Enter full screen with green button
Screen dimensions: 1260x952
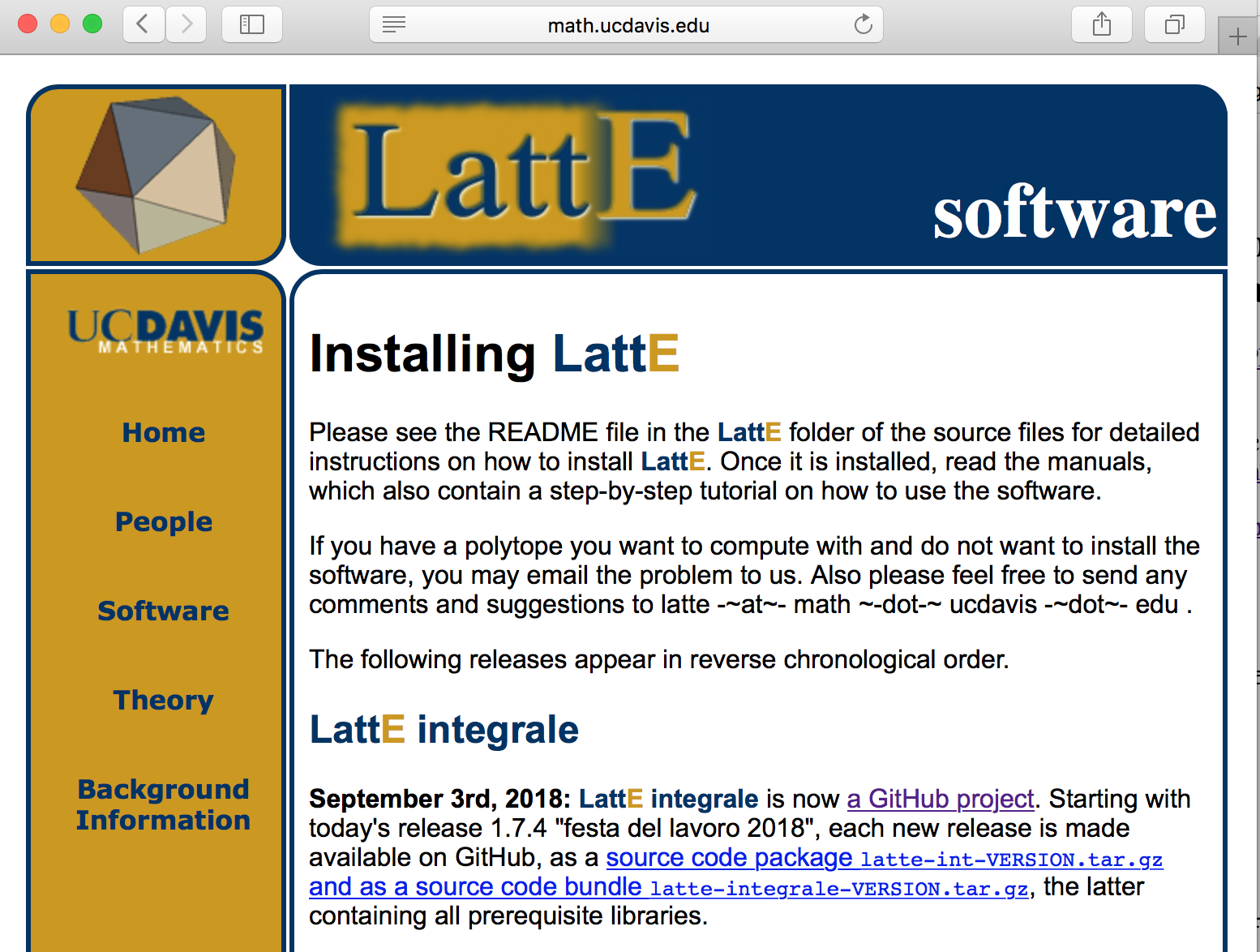pyautogui.click(x=92, y=24)
